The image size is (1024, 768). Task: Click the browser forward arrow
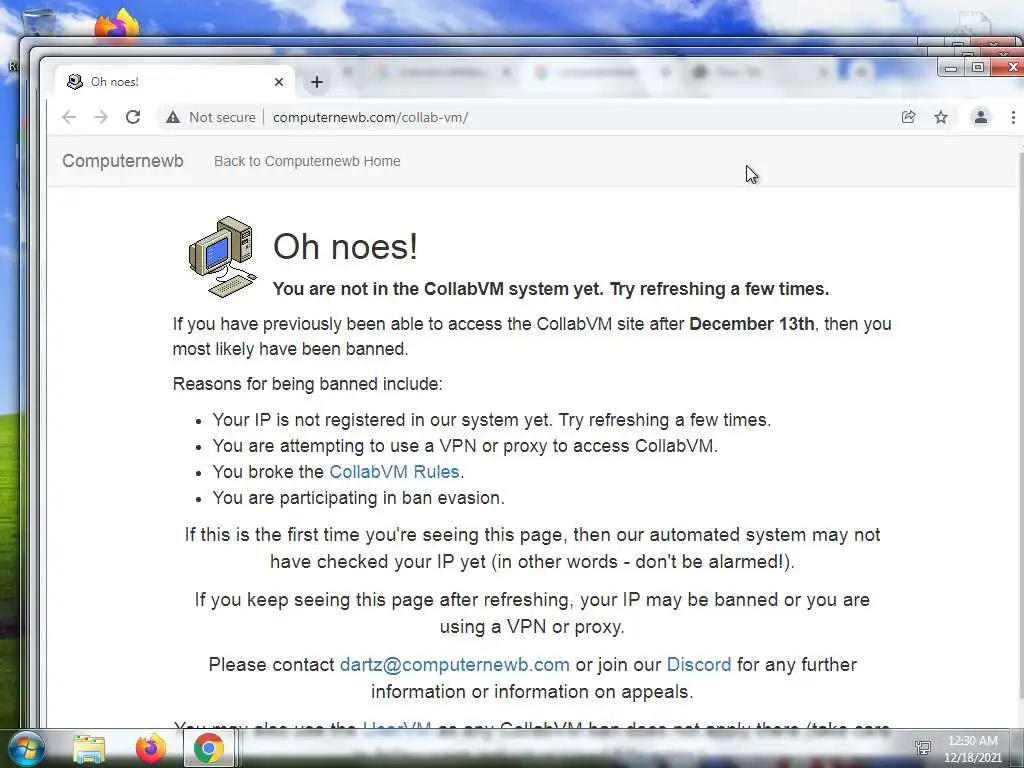101,117
